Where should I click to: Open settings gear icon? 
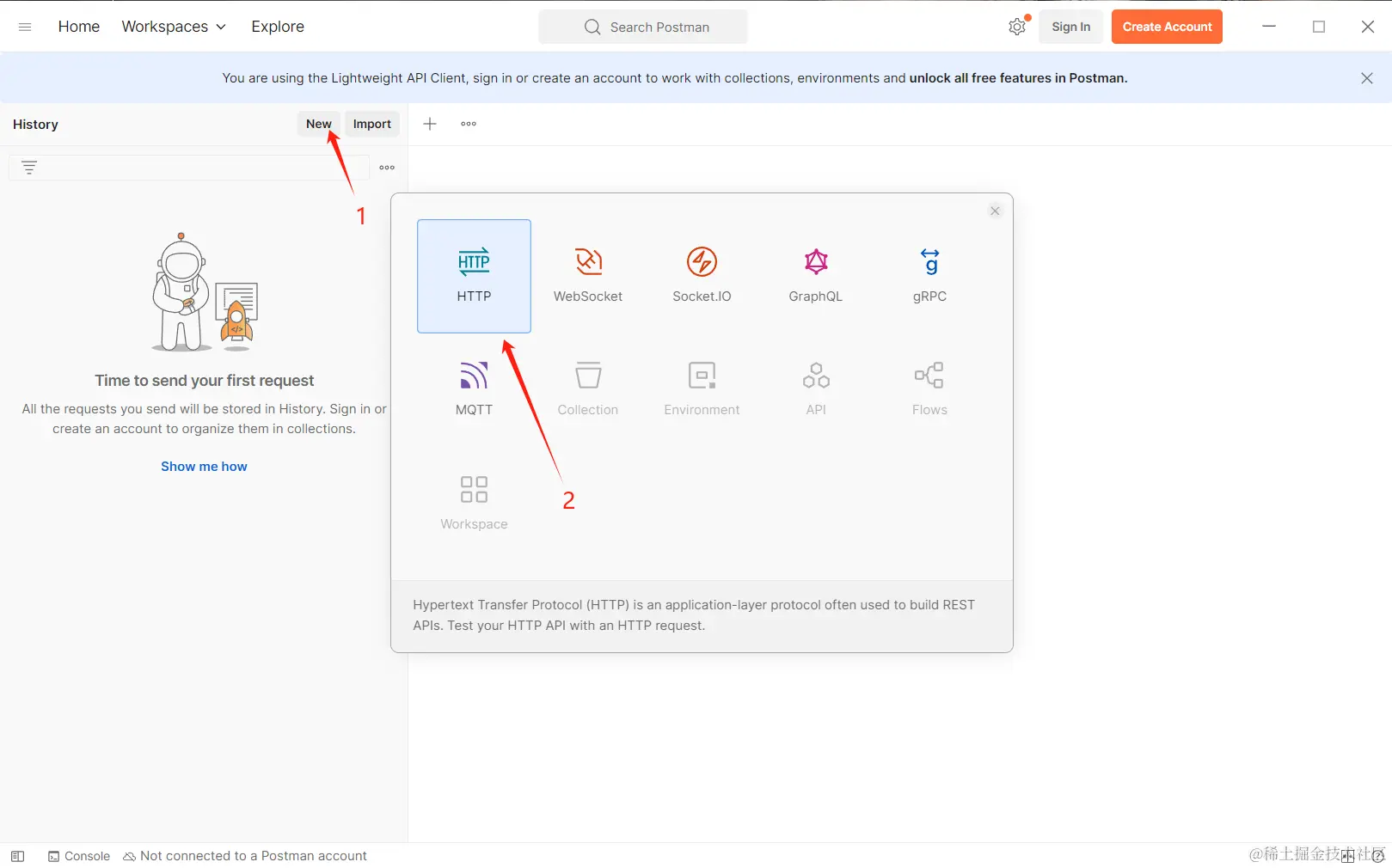pos(1017,27)
